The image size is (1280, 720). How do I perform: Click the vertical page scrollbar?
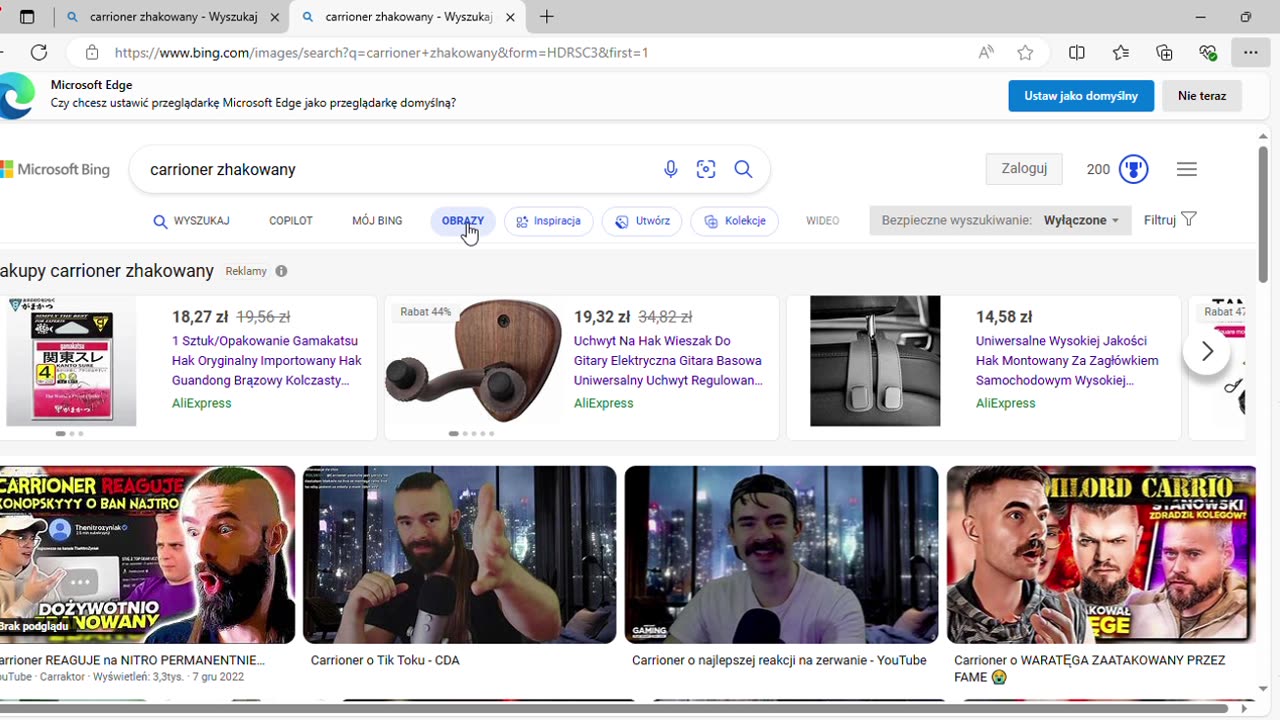coord(1263,213)
